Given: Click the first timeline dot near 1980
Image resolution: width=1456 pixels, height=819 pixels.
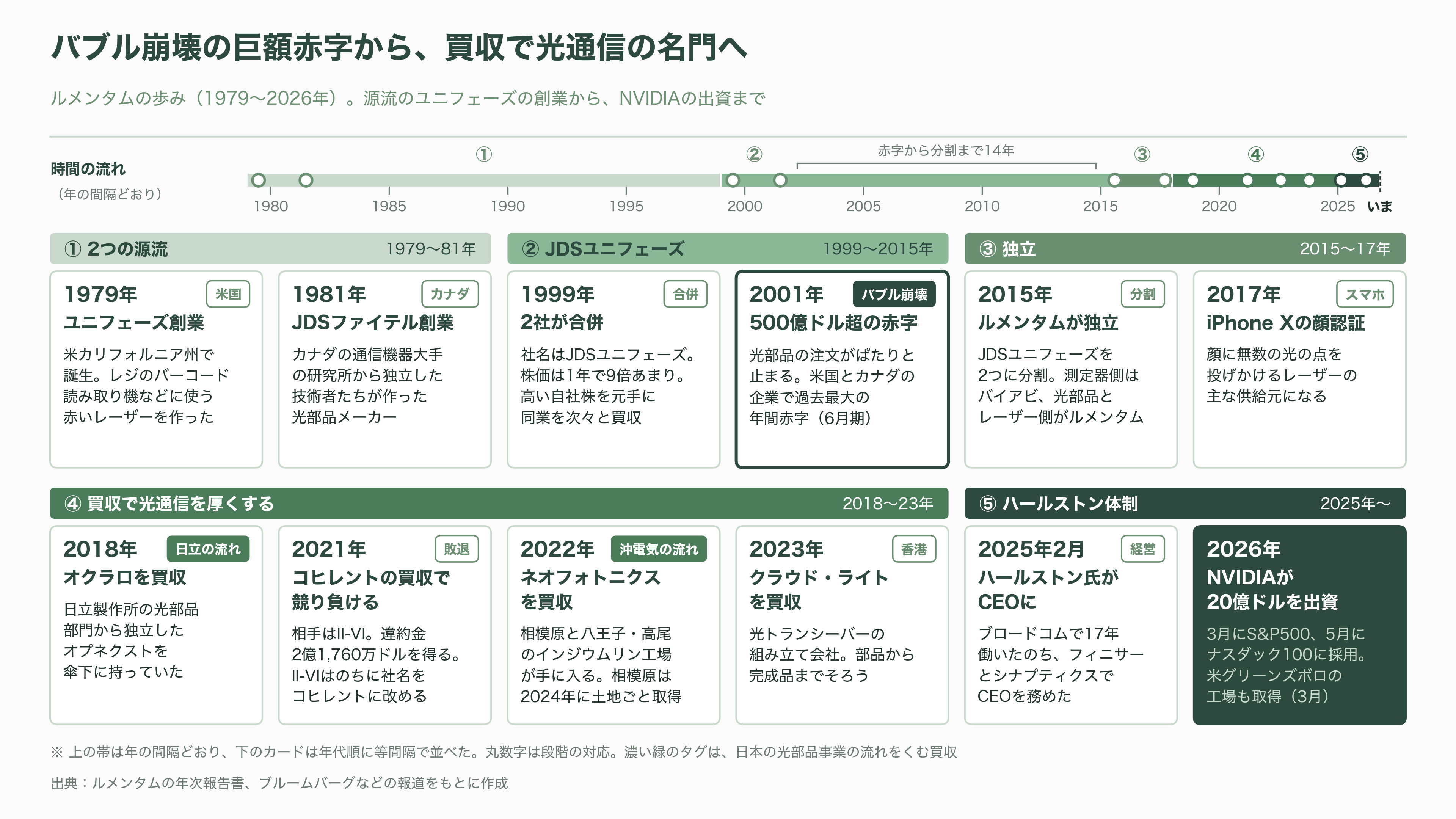Looking at the screenshot, I should (x=258, y=180).
